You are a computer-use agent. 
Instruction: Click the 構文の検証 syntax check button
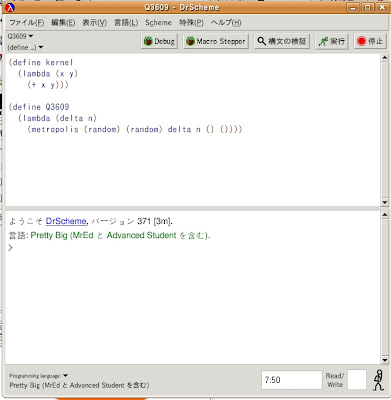click(x=282, y=41)
